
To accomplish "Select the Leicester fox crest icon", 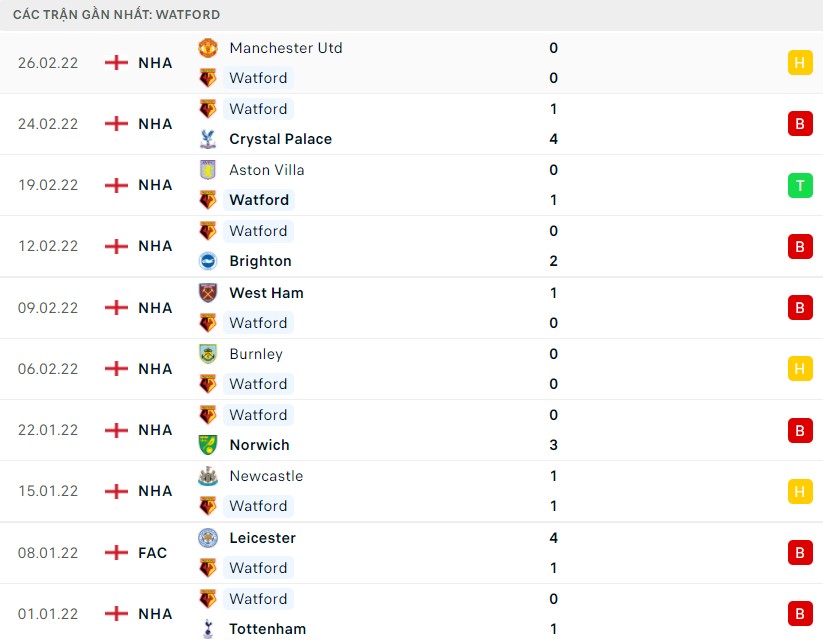I will [209, 538].
